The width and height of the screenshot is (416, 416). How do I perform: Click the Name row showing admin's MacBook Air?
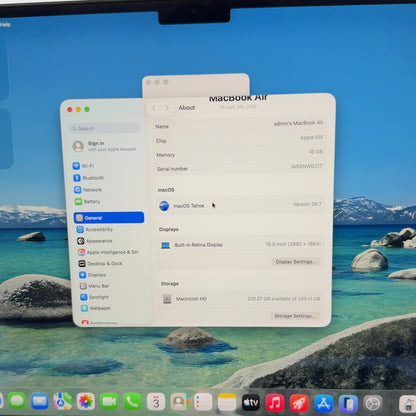(239, 125)
